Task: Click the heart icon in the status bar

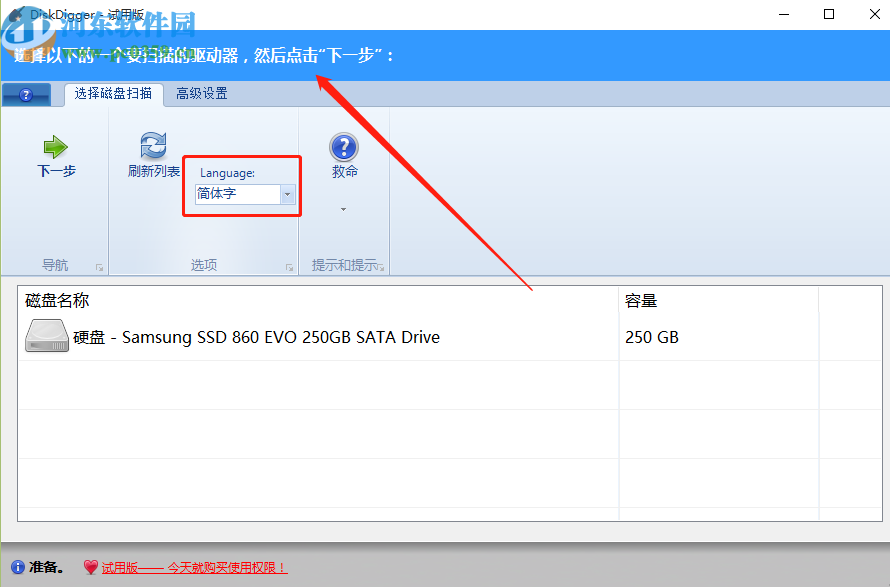Action: coord(91,567)
